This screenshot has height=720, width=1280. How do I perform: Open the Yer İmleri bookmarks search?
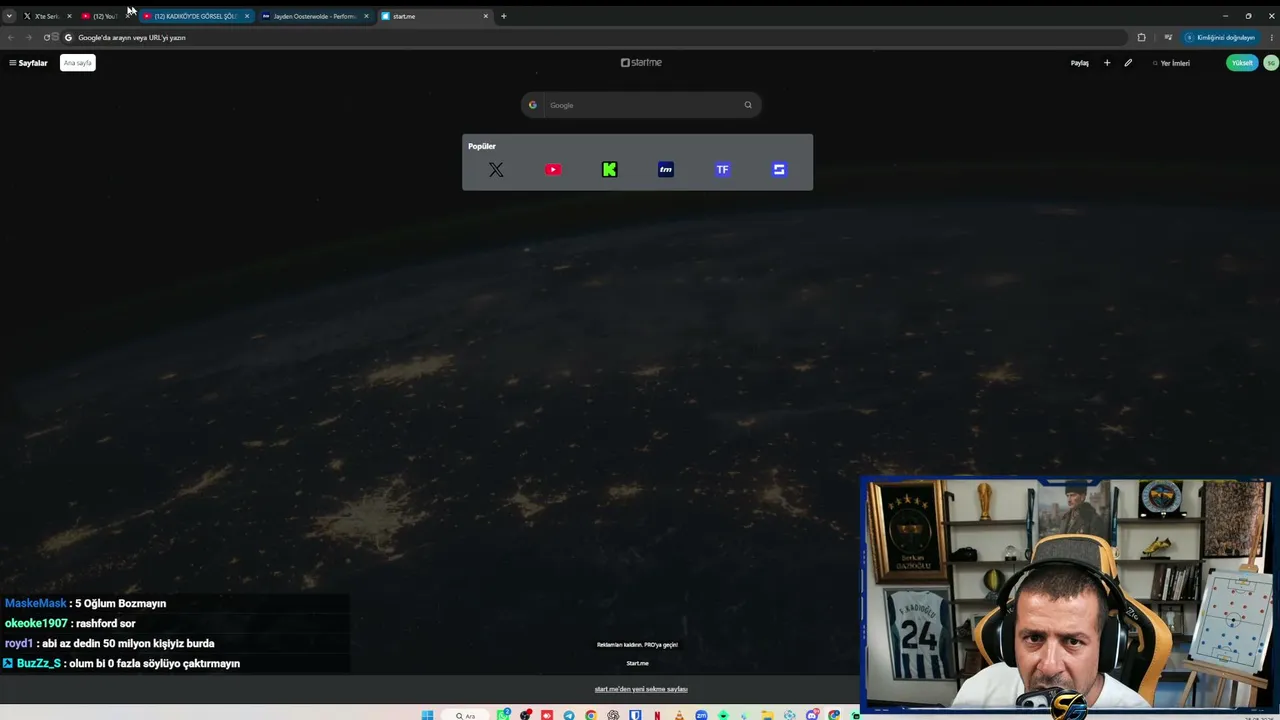point(1172,63)
